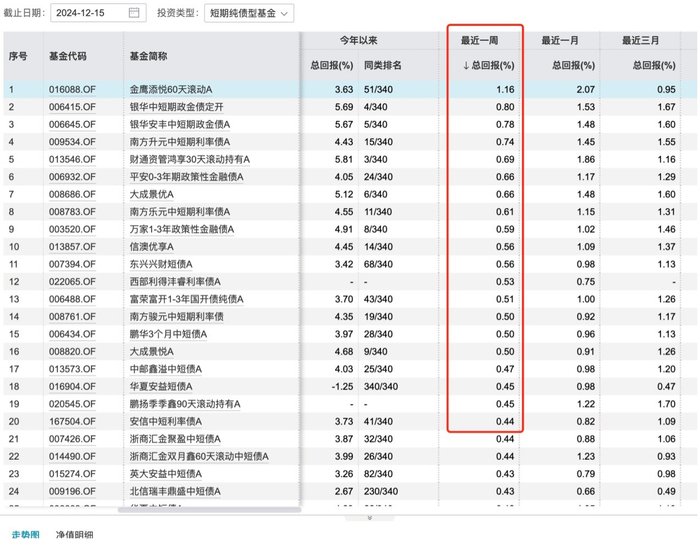This screenshot has height=540, width=700.
Task: Open fund code 006434.OF
Action: pos(72,334)
